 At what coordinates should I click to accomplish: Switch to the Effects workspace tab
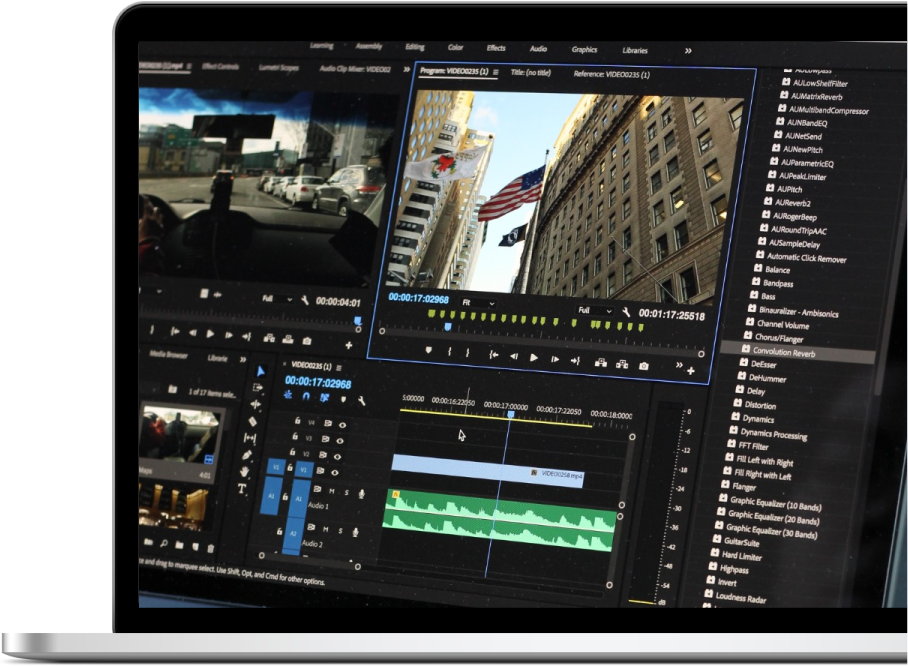coord(496,48)
